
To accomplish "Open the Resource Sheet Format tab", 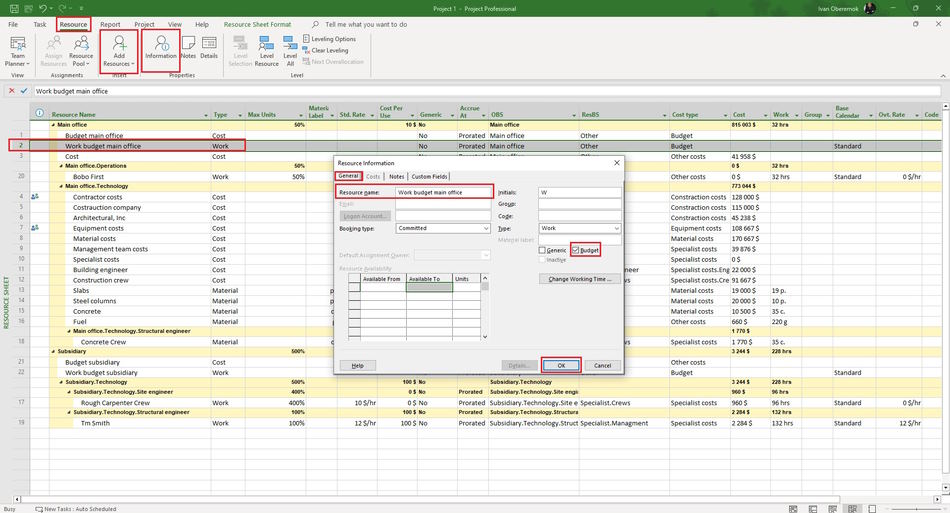I will point(257,24).
